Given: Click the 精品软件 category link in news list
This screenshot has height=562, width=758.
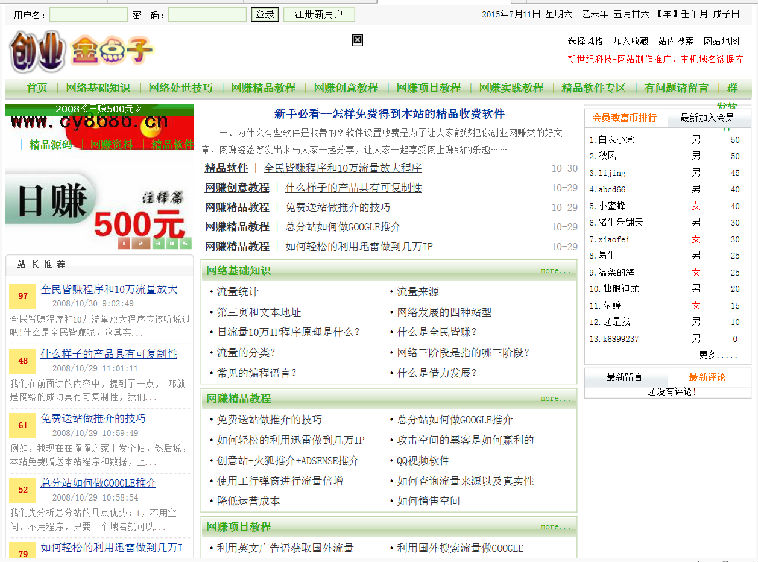Looking at the screenshot, I should tap(226, 168).
